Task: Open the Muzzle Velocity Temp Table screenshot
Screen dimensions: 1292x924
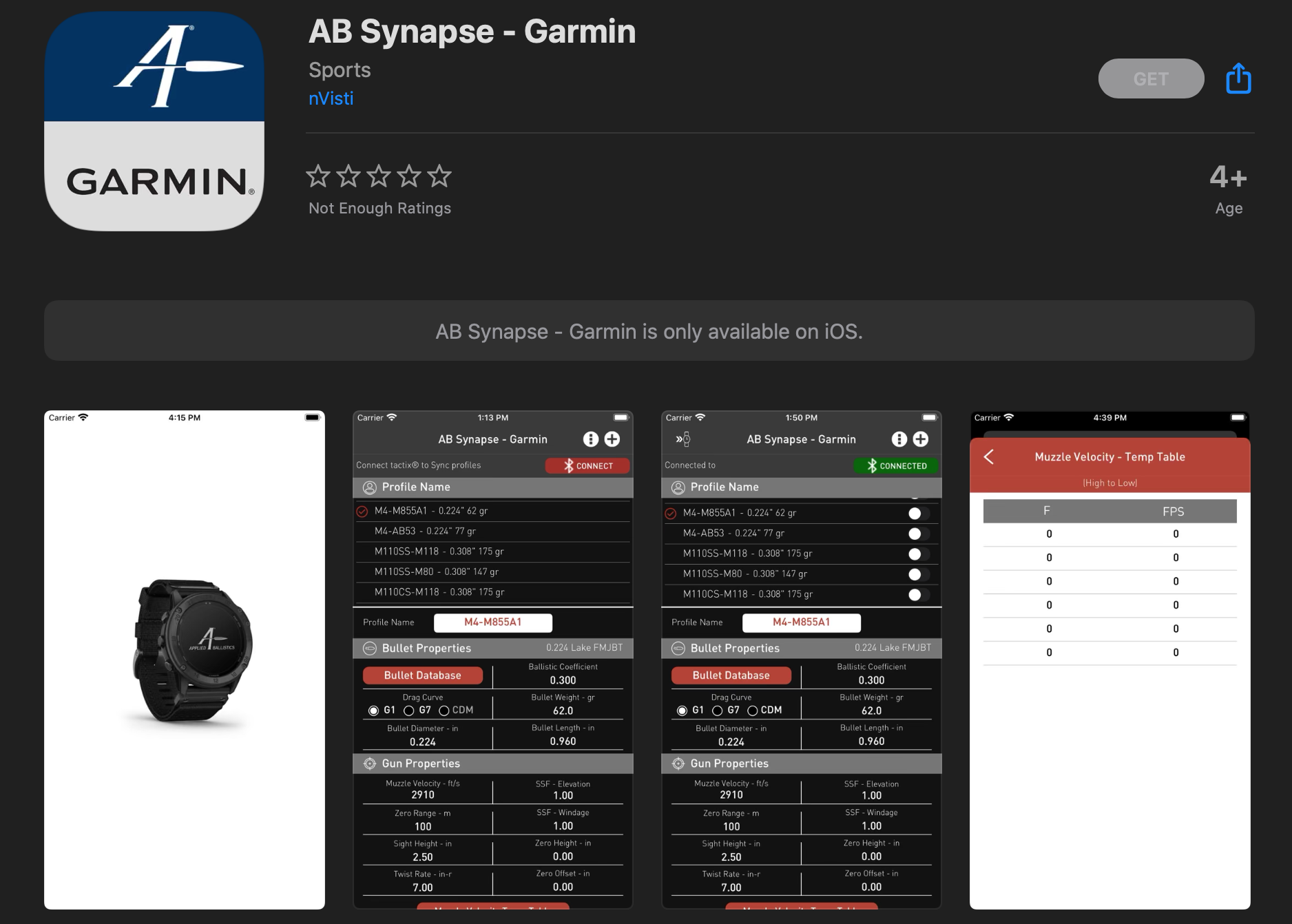Action: (x=1109, y=660)
